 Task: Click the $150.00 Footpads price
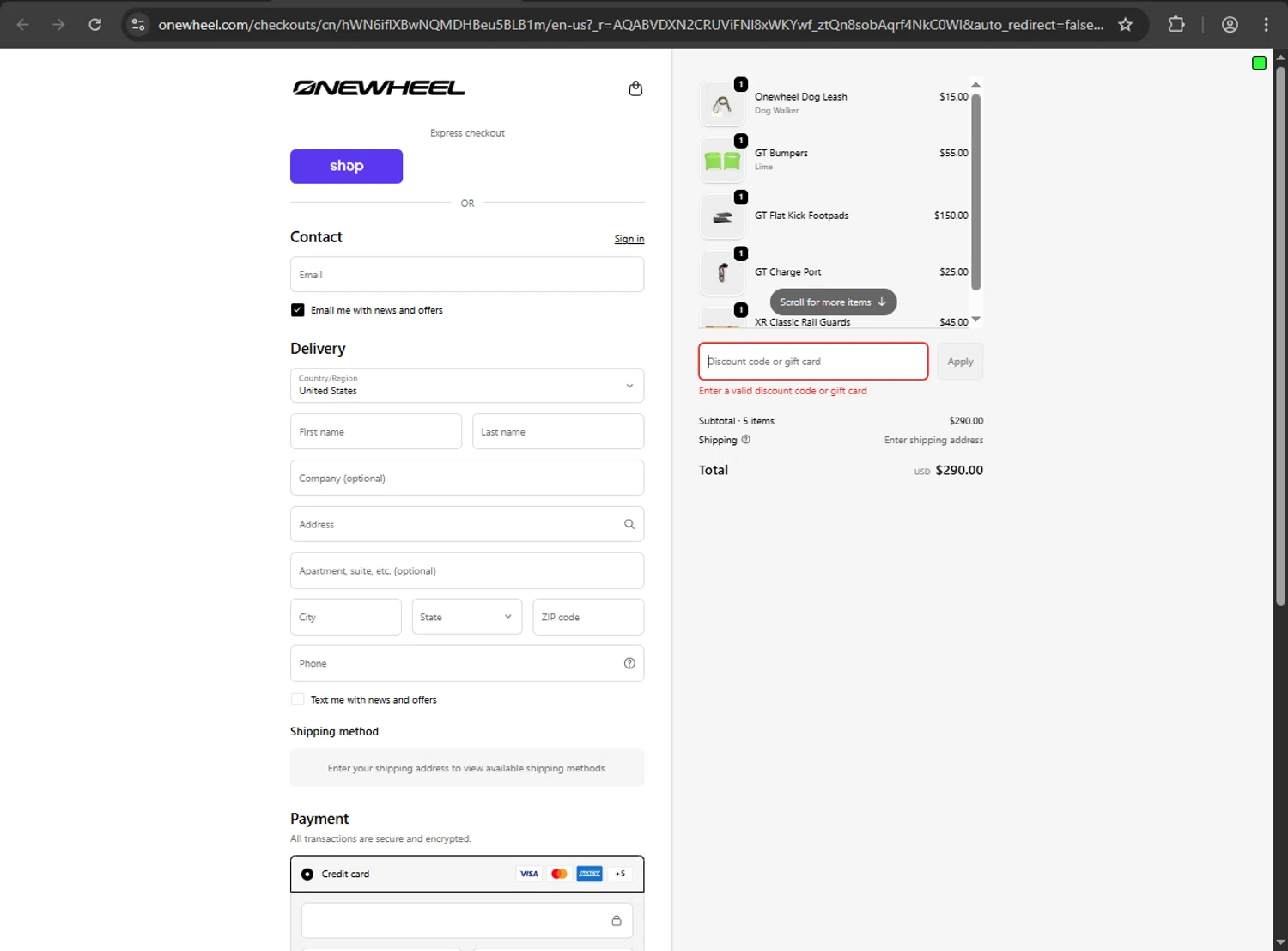951,216
